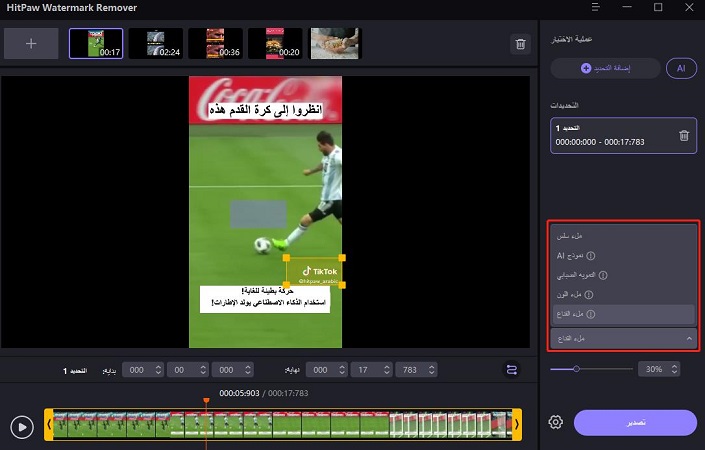The width and height of the screenshot is (705, 450).
Task: Grab the top-left handle of the TikTok selection box
Action: (286, 258)
